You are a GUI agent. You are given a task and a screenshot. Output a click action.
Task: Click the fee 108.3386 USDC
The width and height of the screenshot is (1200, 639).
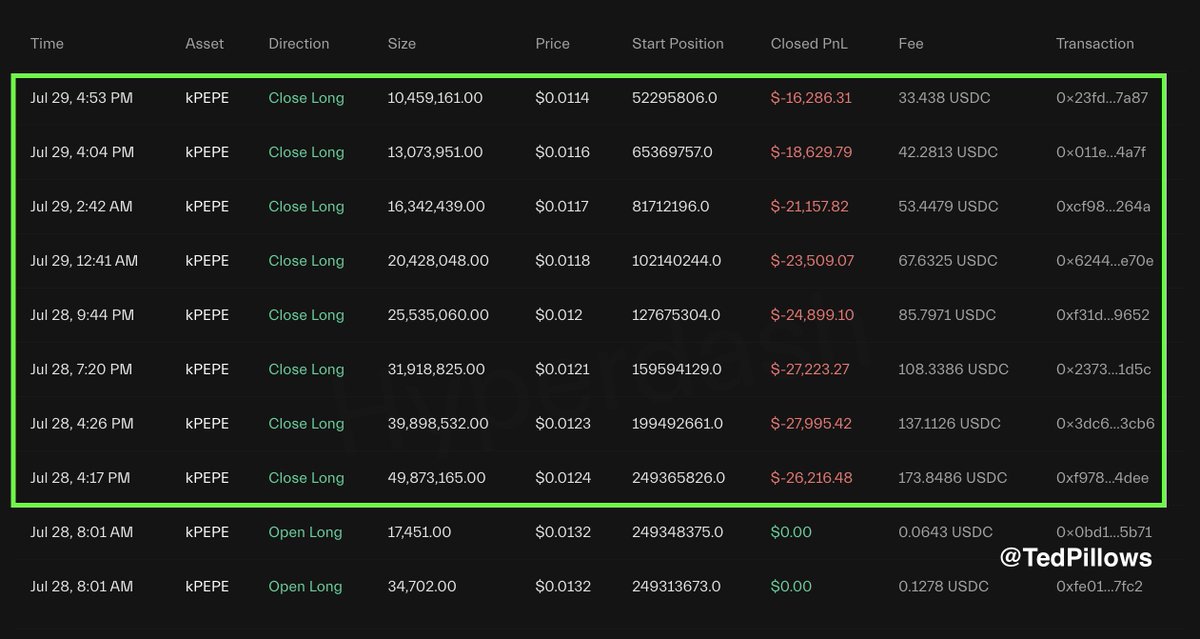[x=953, y=369]
